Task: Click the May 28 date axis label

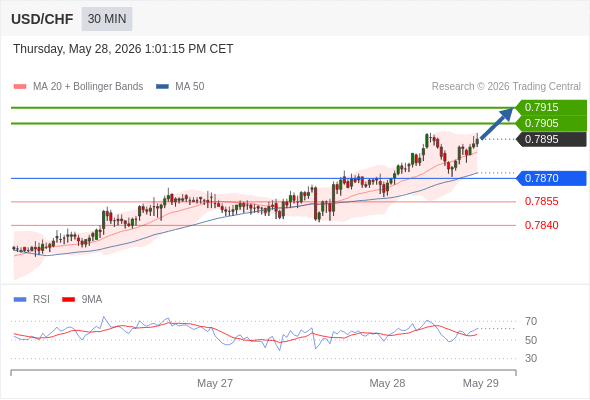Action: tap(387, 383)
